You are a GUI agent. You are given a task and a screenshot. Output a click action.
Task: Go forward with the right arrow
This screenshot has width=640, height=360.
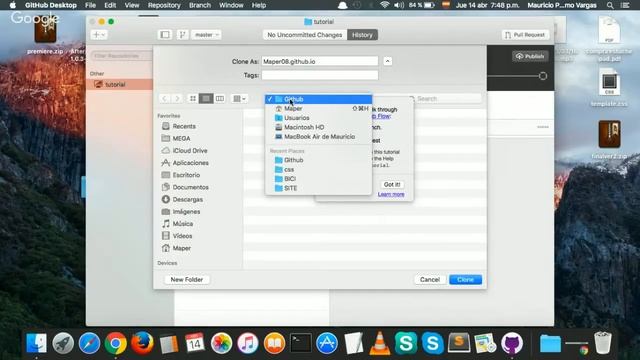click(x=177, y=98)
